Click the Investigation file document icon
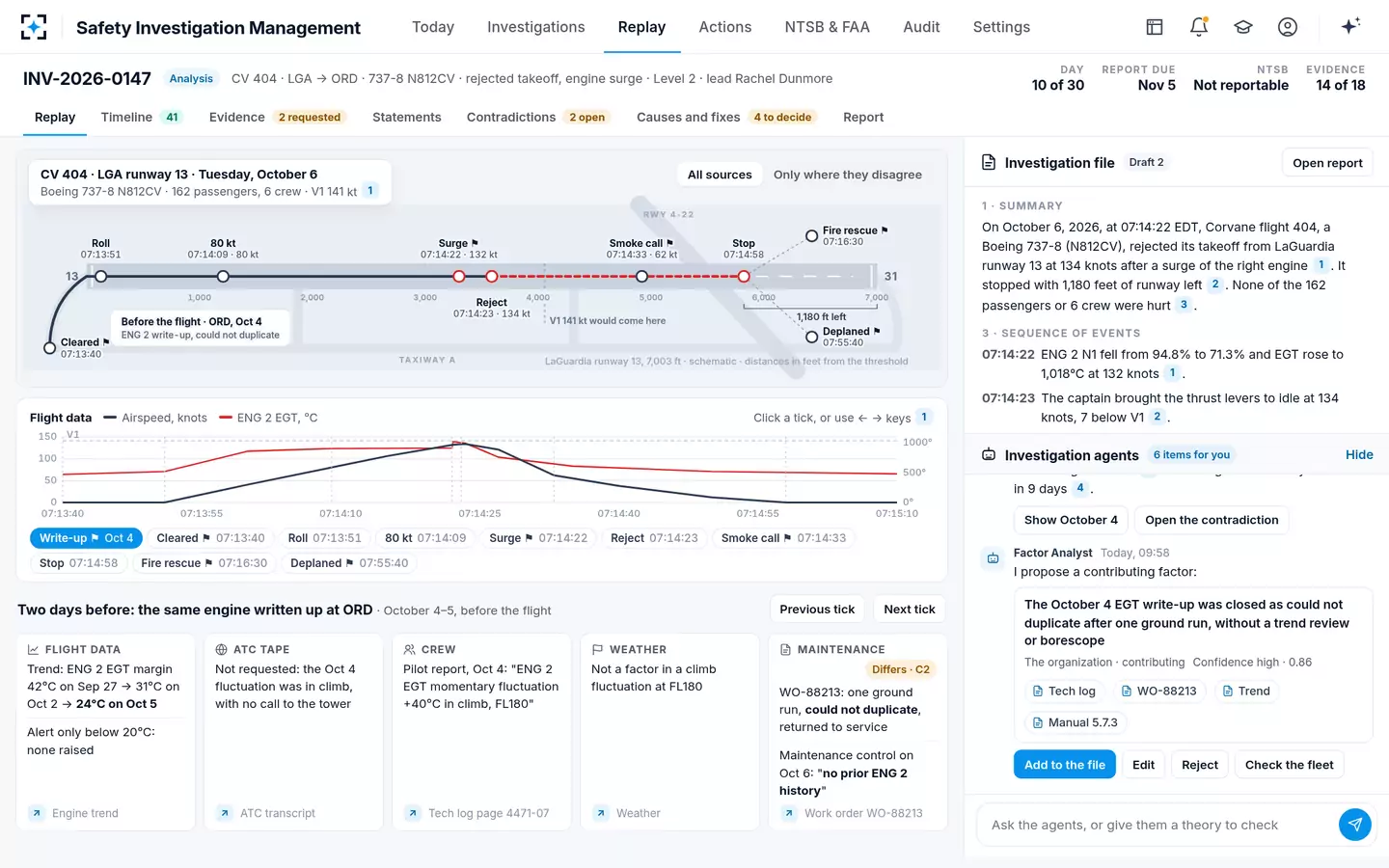1389x868 pixels. [989, 162]
